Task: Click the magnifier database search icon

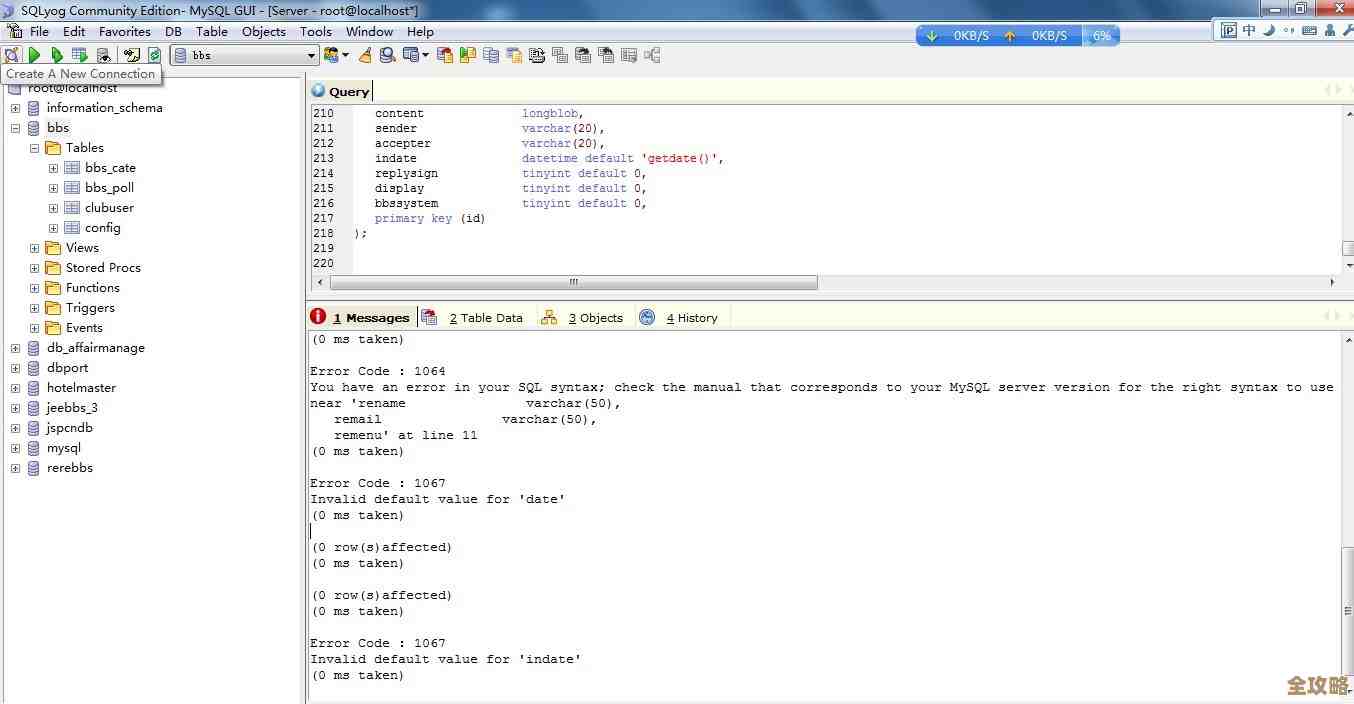Action: pos(387,55)
